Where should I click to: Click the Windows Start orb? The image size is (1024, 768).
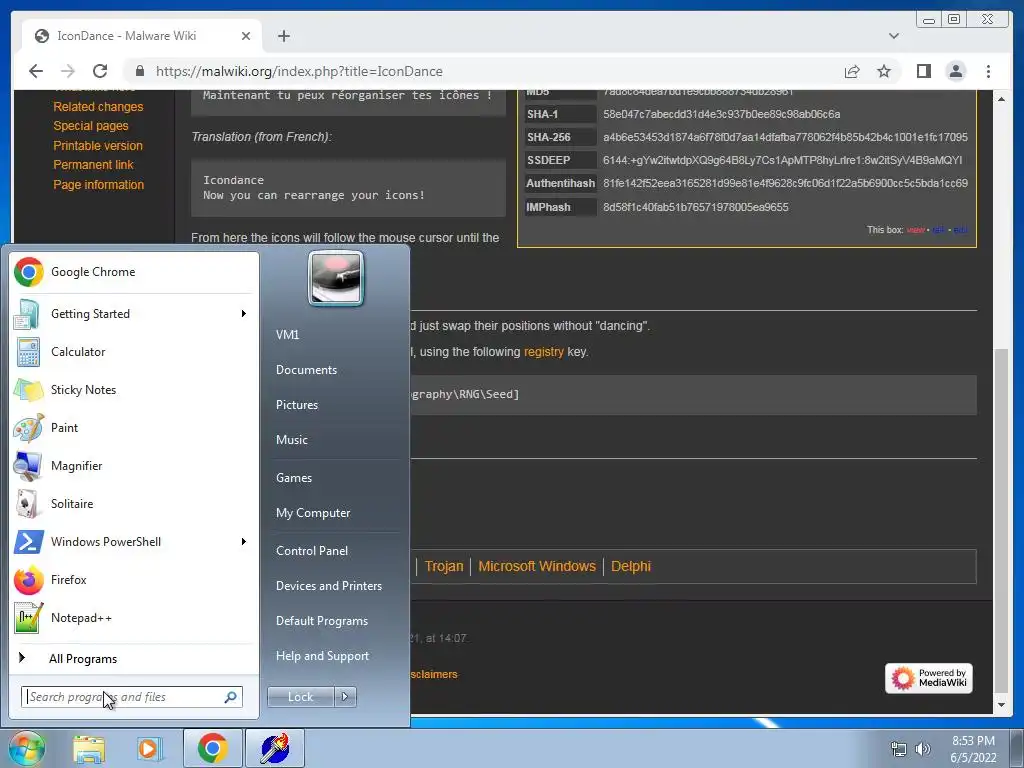pyautogui.click(x=25, y=748)
